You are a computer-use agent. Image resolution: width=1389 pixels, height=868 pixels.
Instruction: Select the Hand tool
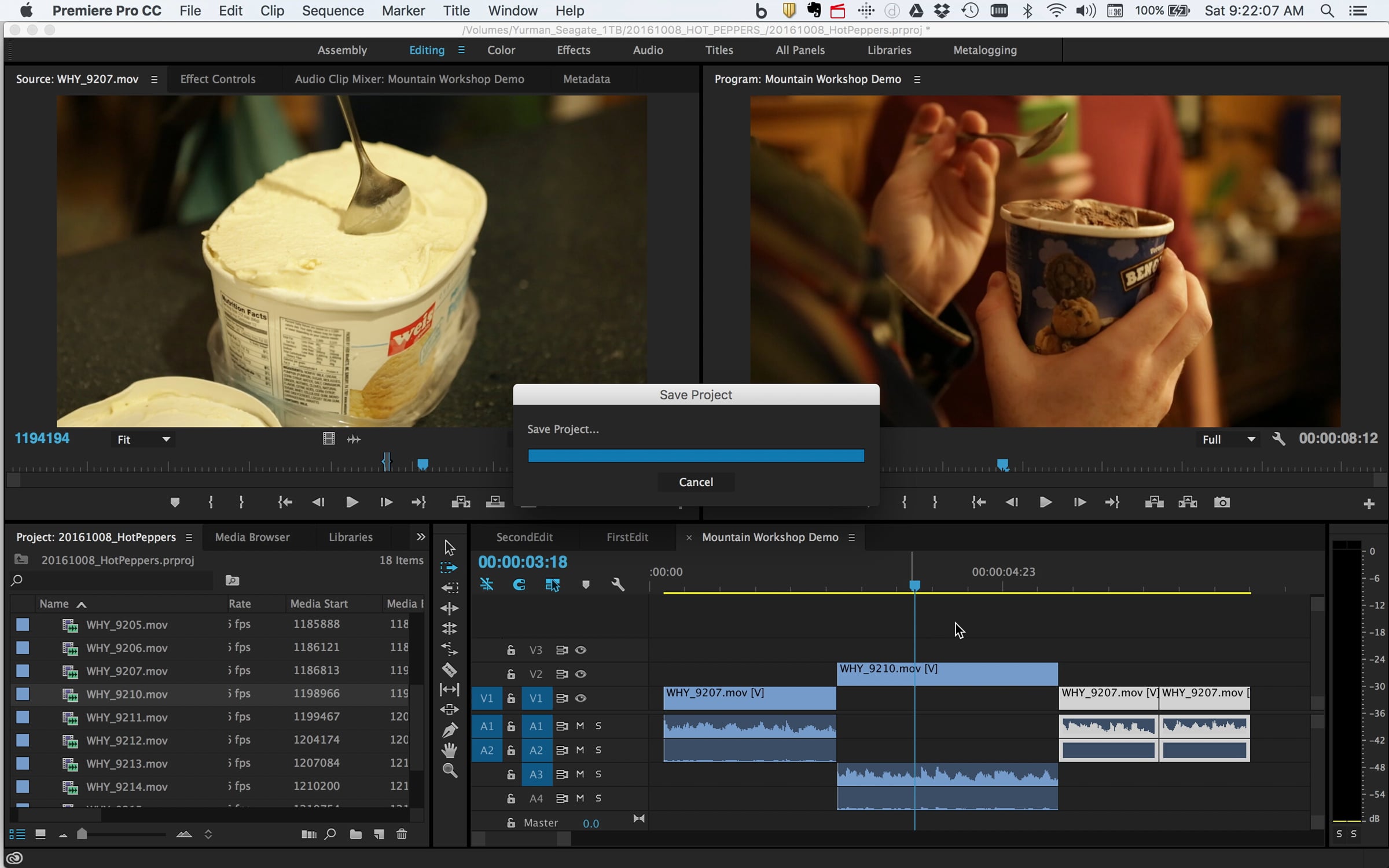point(450,750)
